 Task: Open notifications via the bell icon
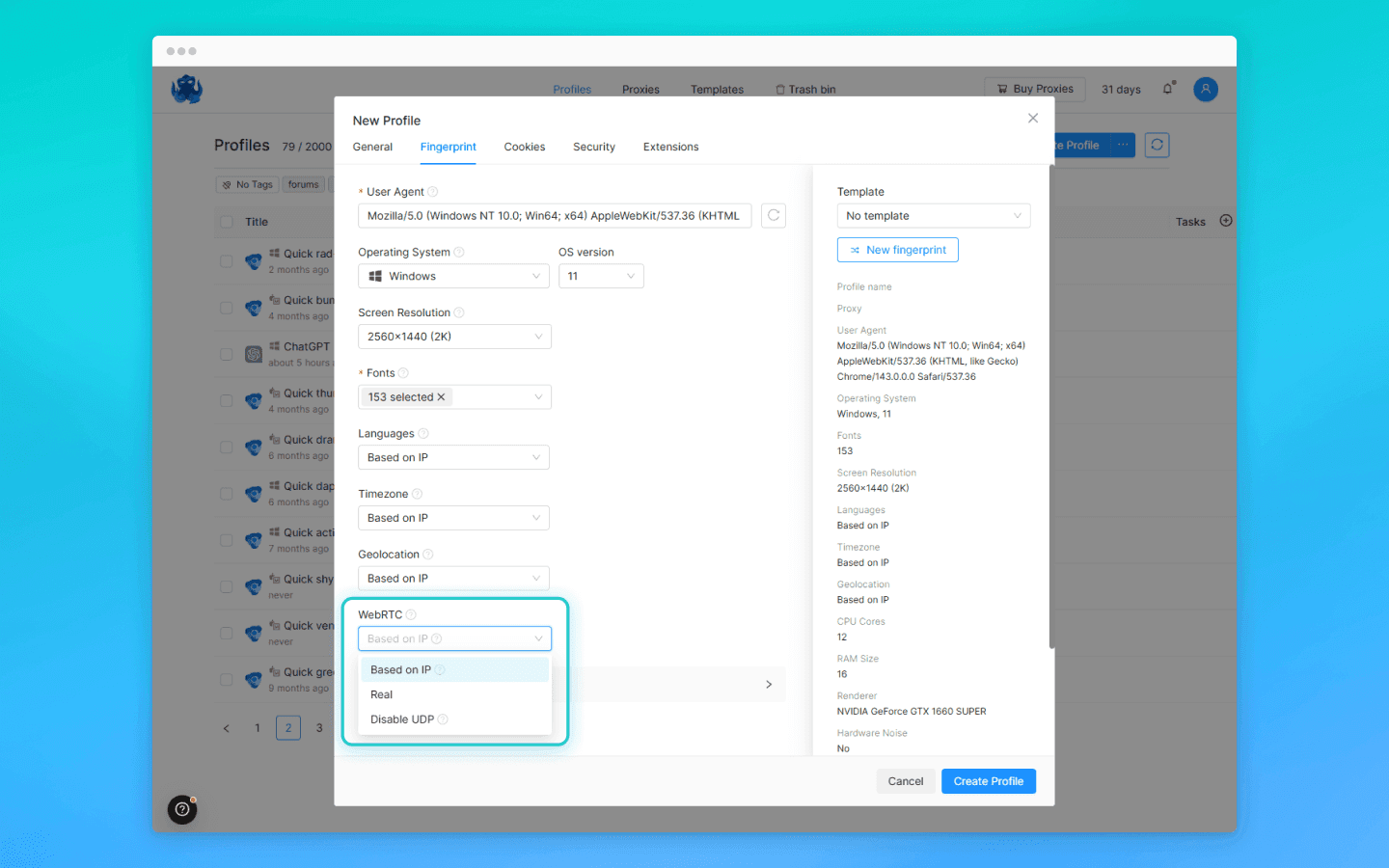pyautogui.click(x=1167, y=89)
